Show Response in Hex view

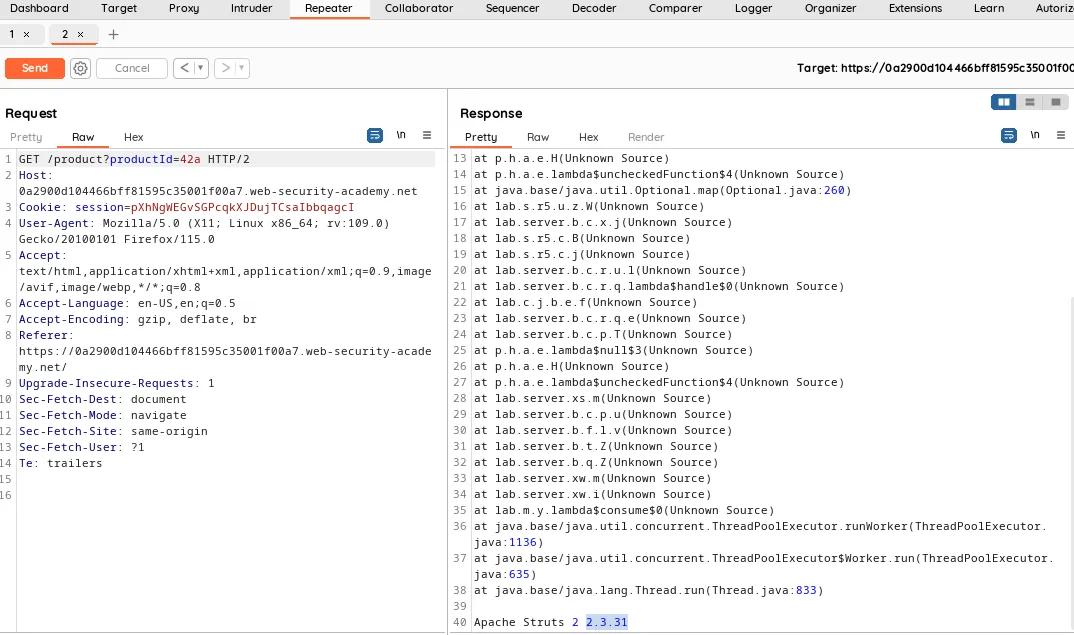[588, 137]
